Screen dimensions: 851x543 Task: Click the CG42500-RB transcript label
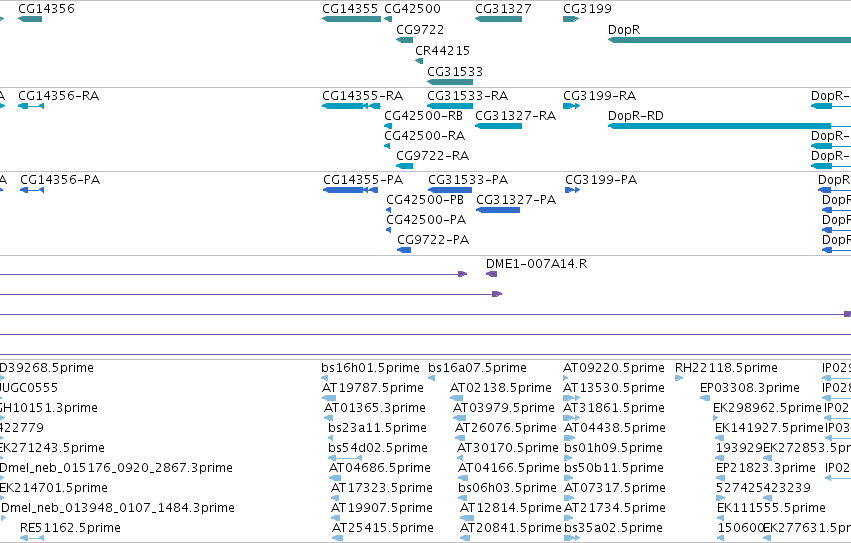(x=423, y=116)
